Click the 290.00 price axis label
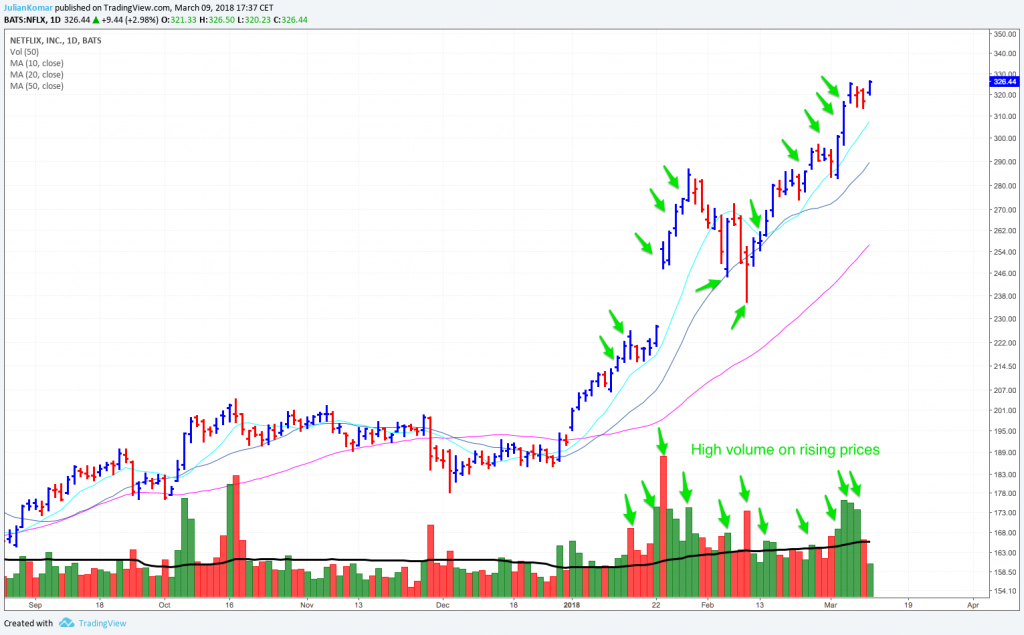Screen dimensions: 1024x635 (1005, 161)
